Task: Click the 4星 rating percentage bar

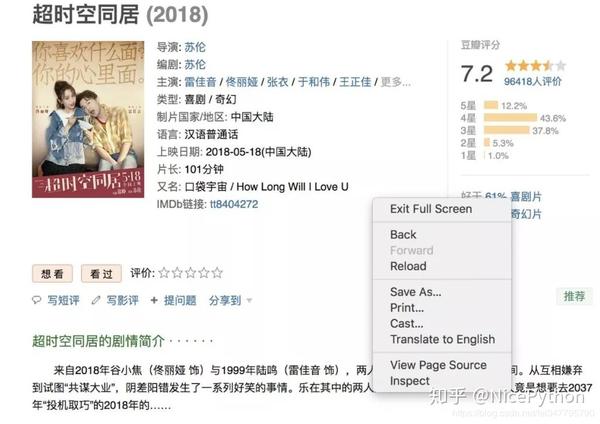Action: click(x=510, y=117)
